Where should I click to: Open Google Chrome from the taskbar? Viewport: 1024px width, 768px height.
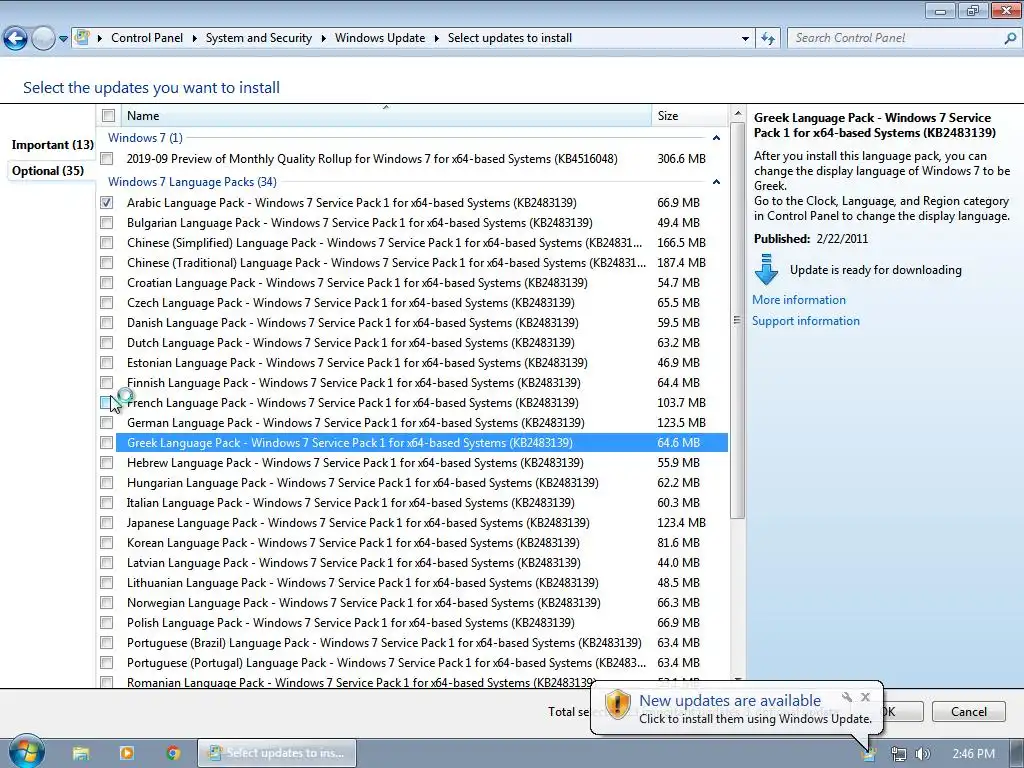pyautogui.click(x=173, y=753)
